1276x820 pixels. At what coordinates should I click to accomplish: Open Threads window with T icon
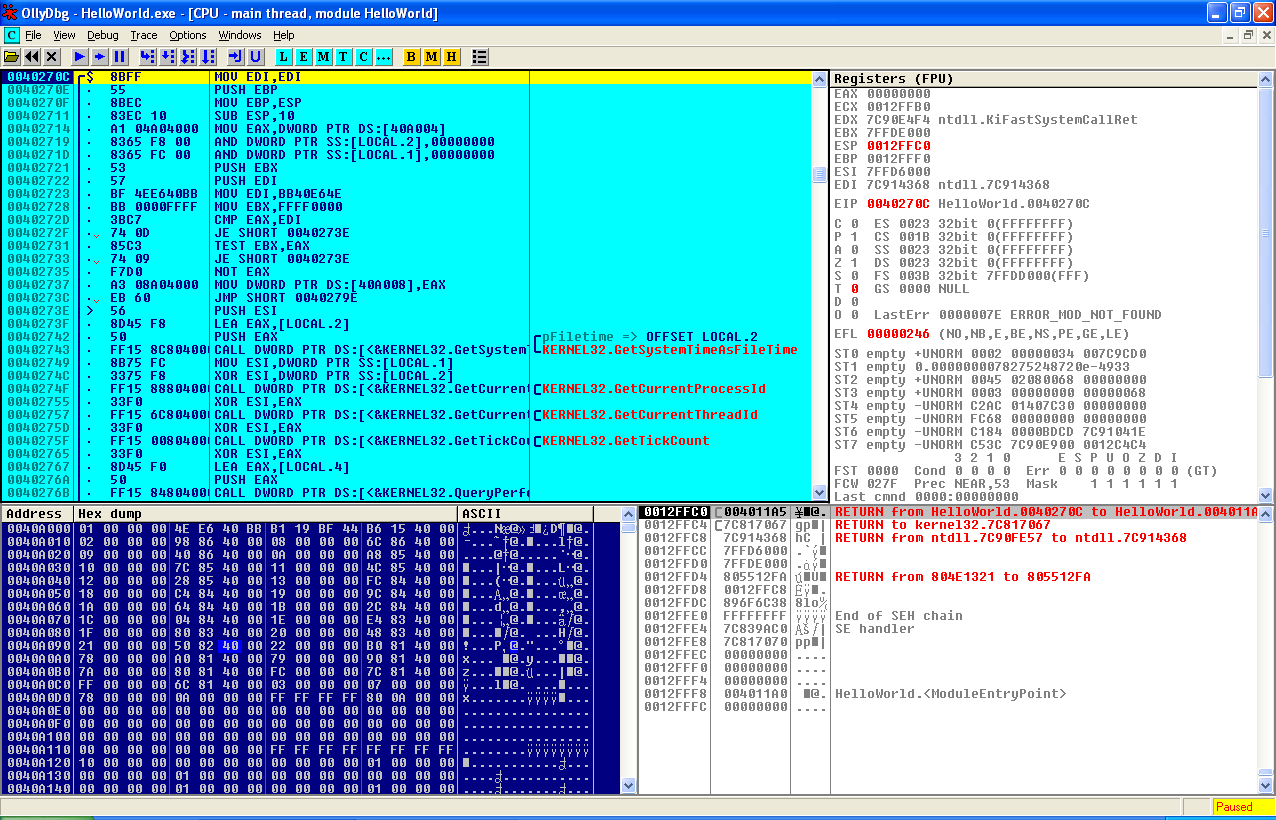click(344, 57)
